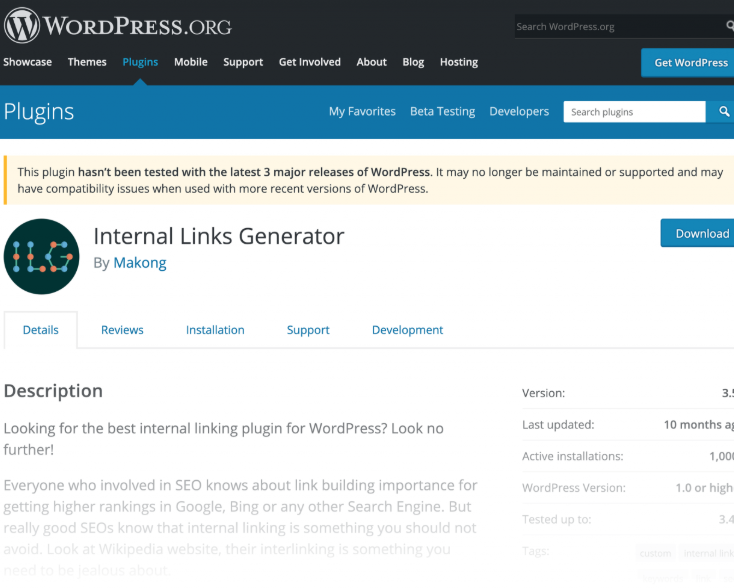Click the plugin search magnifier icon
The width and height of the screenshot is (734, 588).
[x=724, y=112]
